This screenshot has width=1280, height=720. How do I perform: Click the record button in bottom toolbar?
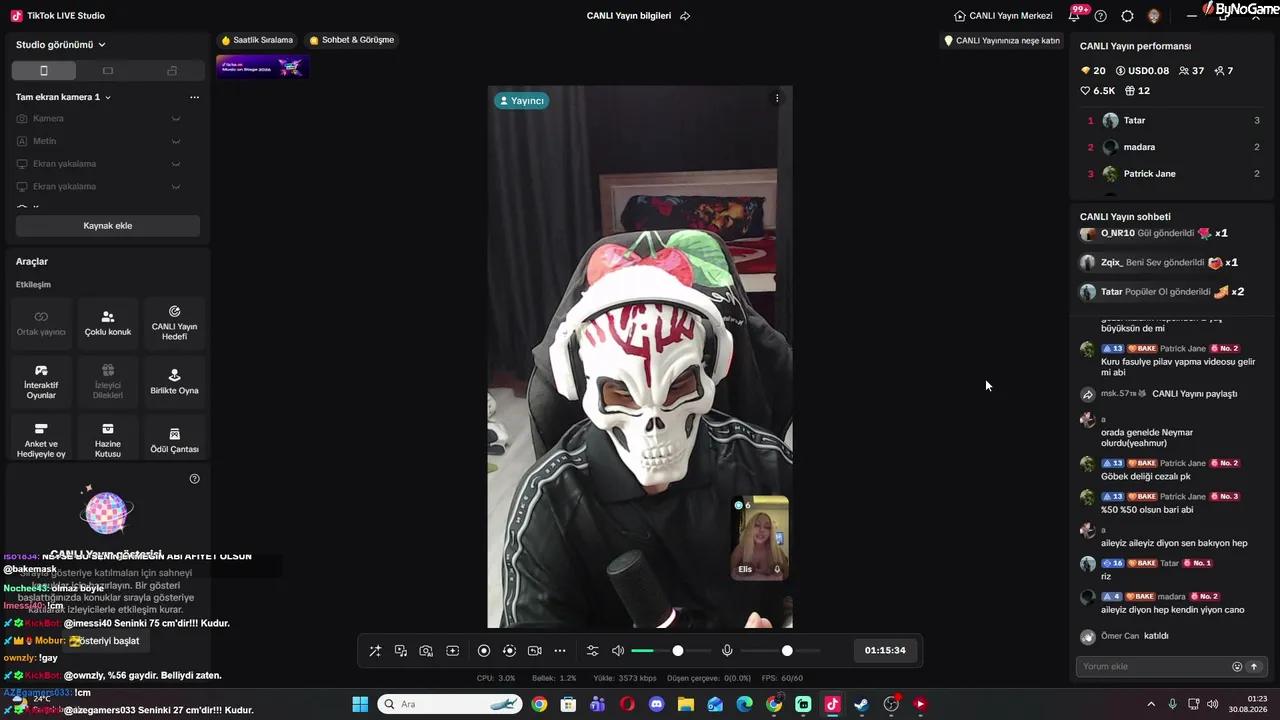coord(484,651)
